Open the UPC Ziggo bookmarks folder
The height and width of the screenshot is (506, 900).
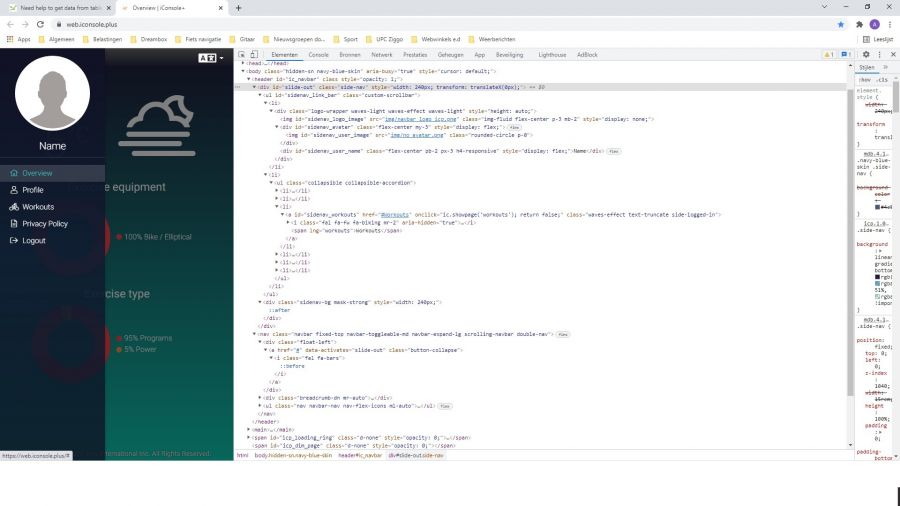coord(385,39)
